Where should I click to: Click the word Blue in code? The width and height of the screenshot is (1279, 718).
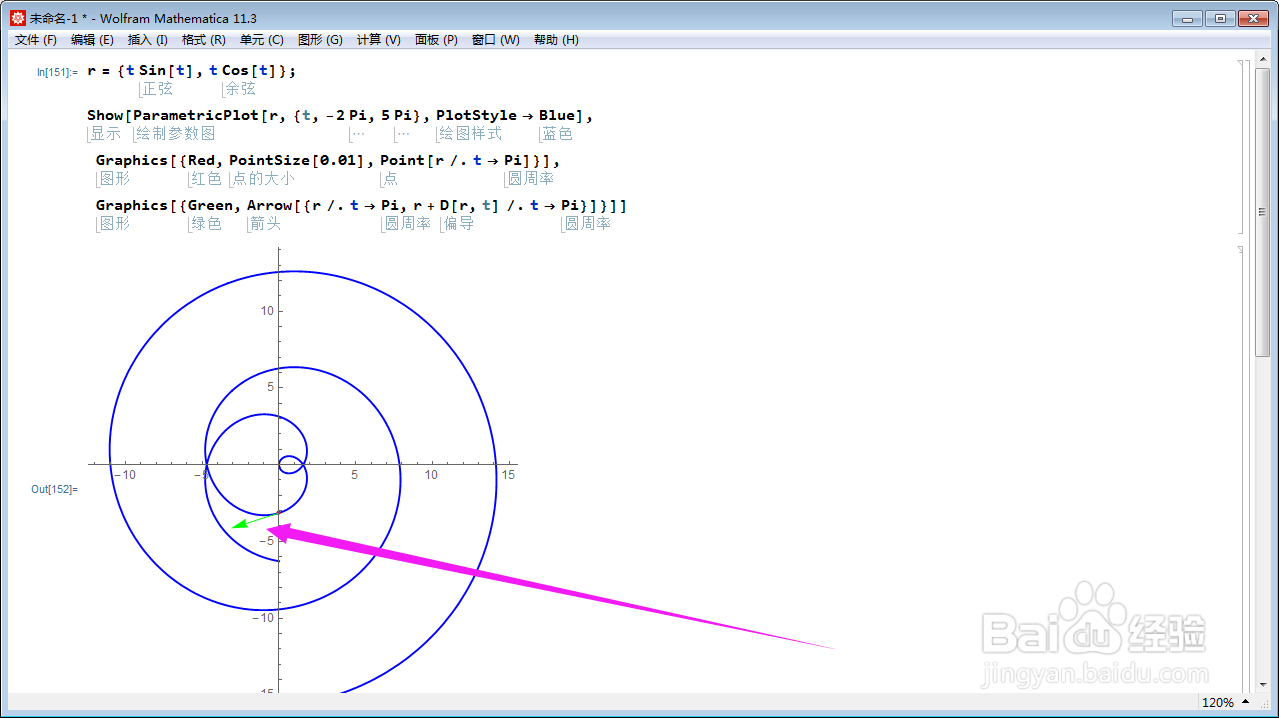pyautogui.click(x=556, y=115)
